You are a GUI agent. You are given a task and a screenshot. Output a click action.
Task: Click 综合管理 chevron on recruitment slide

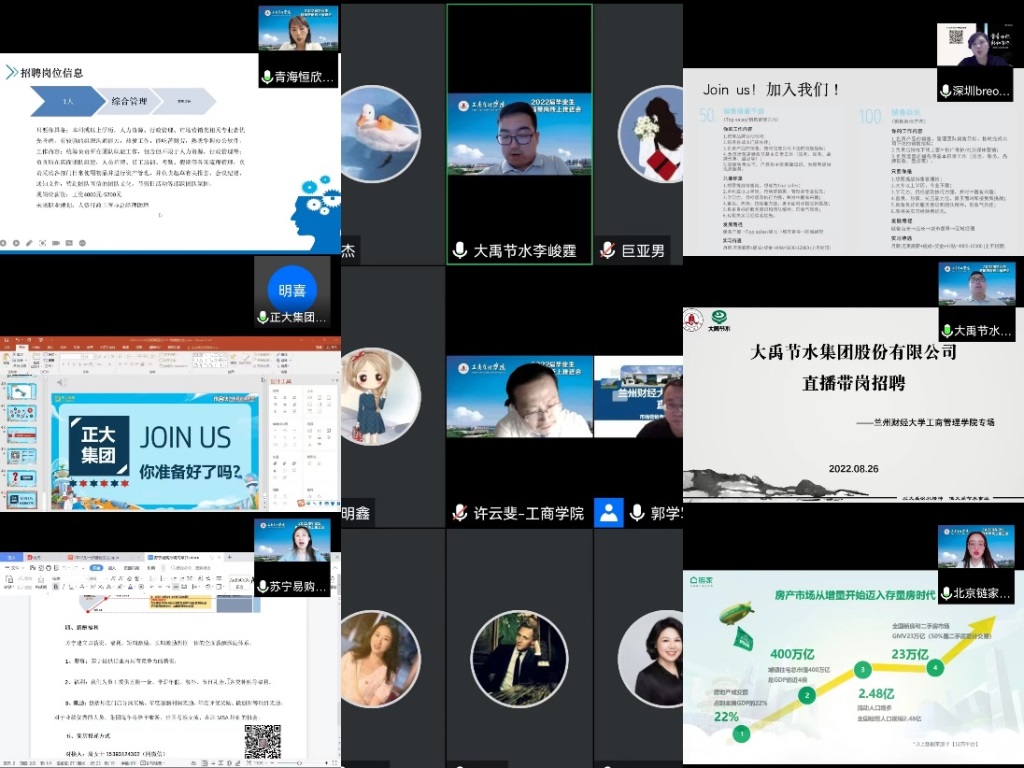129,101
